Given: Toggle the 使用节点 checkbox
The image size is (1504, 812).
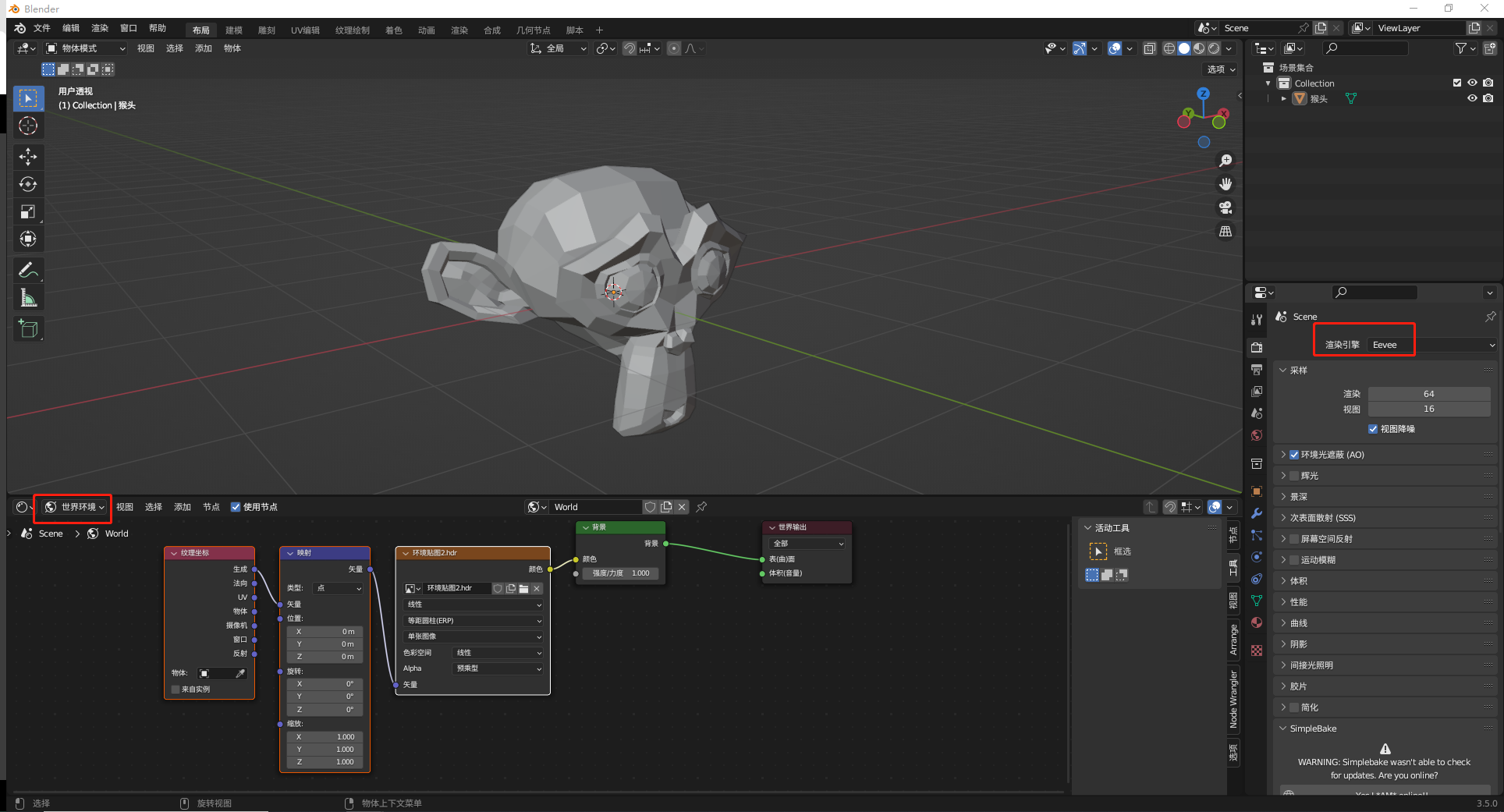Looking at the screenshot, I should [x=236, y=507].
